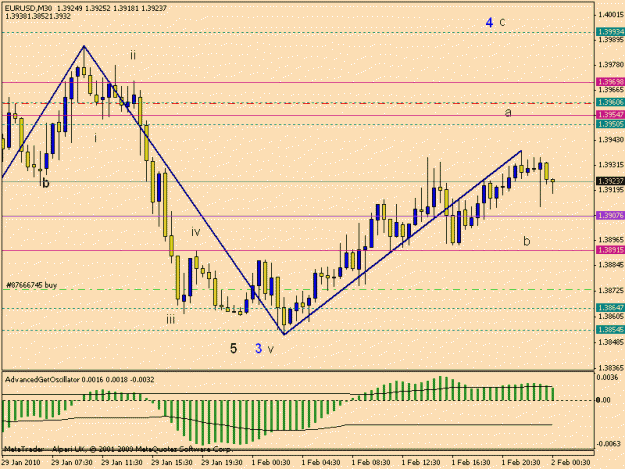Click the 0.00 oscillator zero level value
The image size is (625, 469).
[604, 400]
